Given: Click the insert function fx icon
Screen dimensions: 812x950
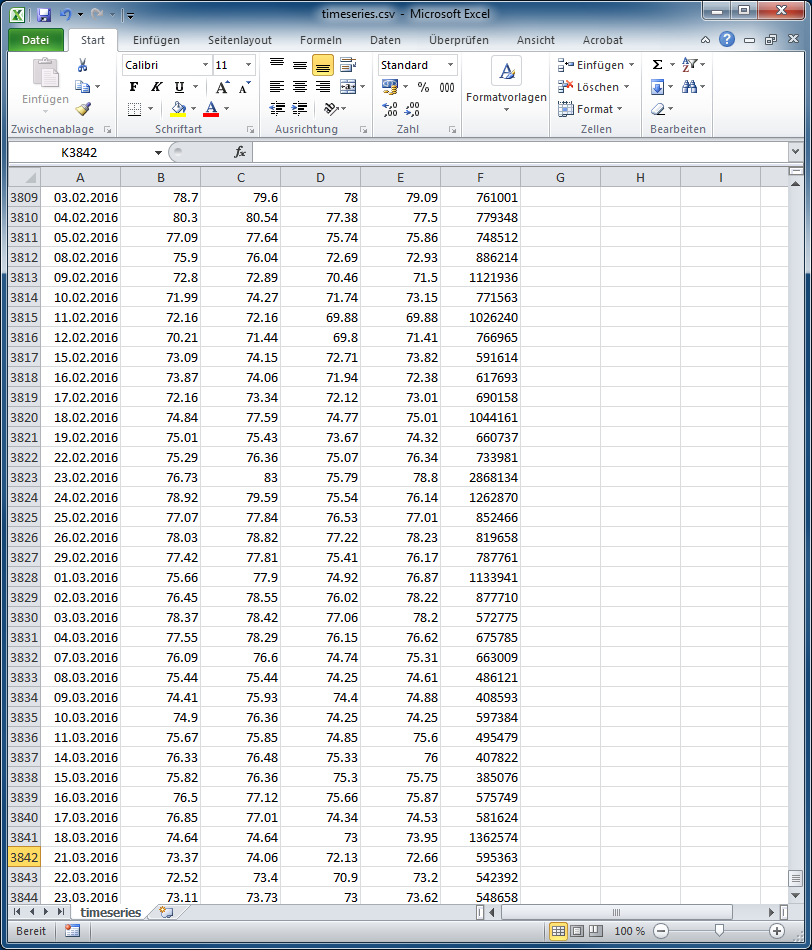Looking at the screenshot, I should [x=240, y=152].
